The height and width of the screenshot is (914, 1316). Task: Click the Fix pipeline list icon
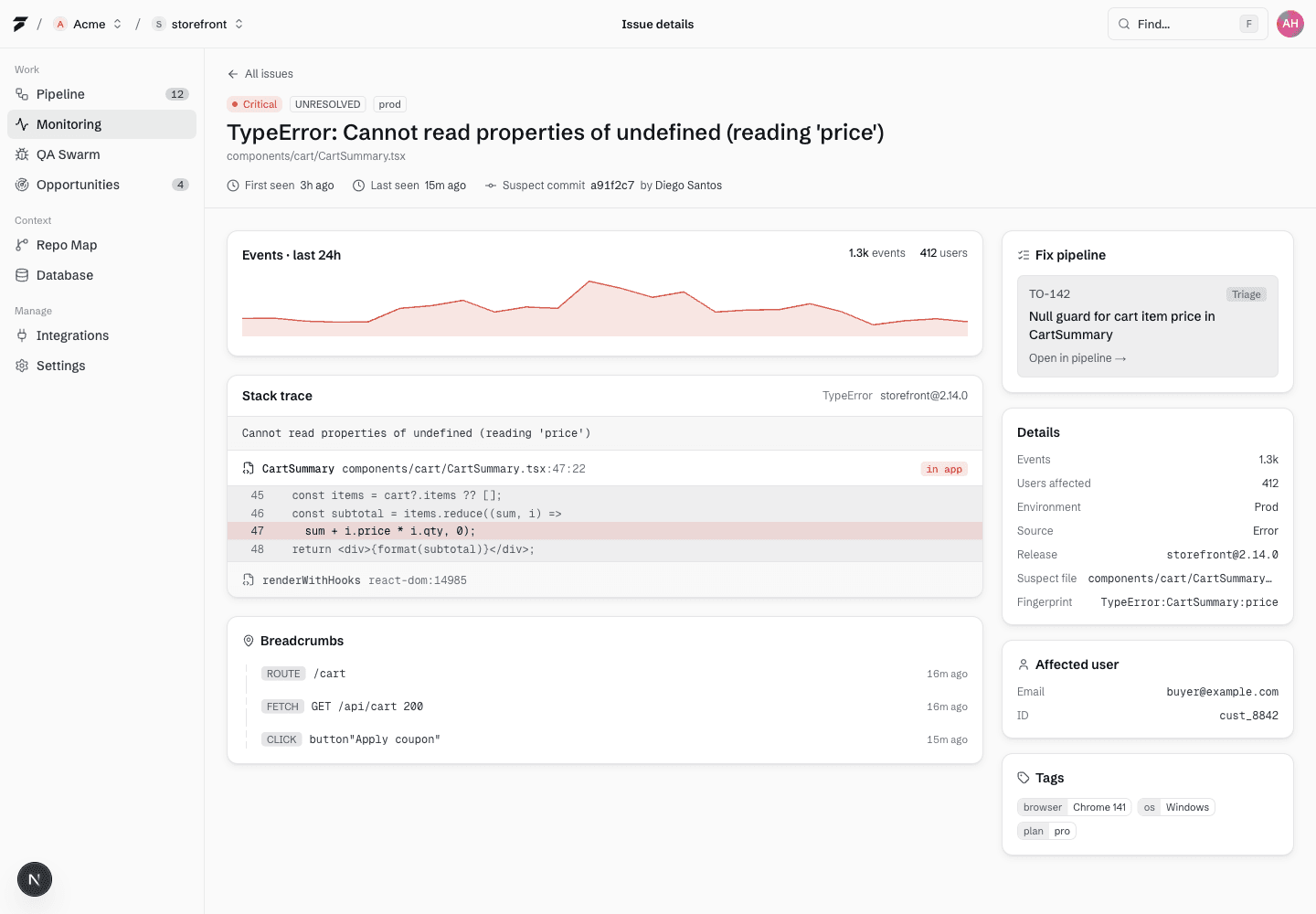1024,255
